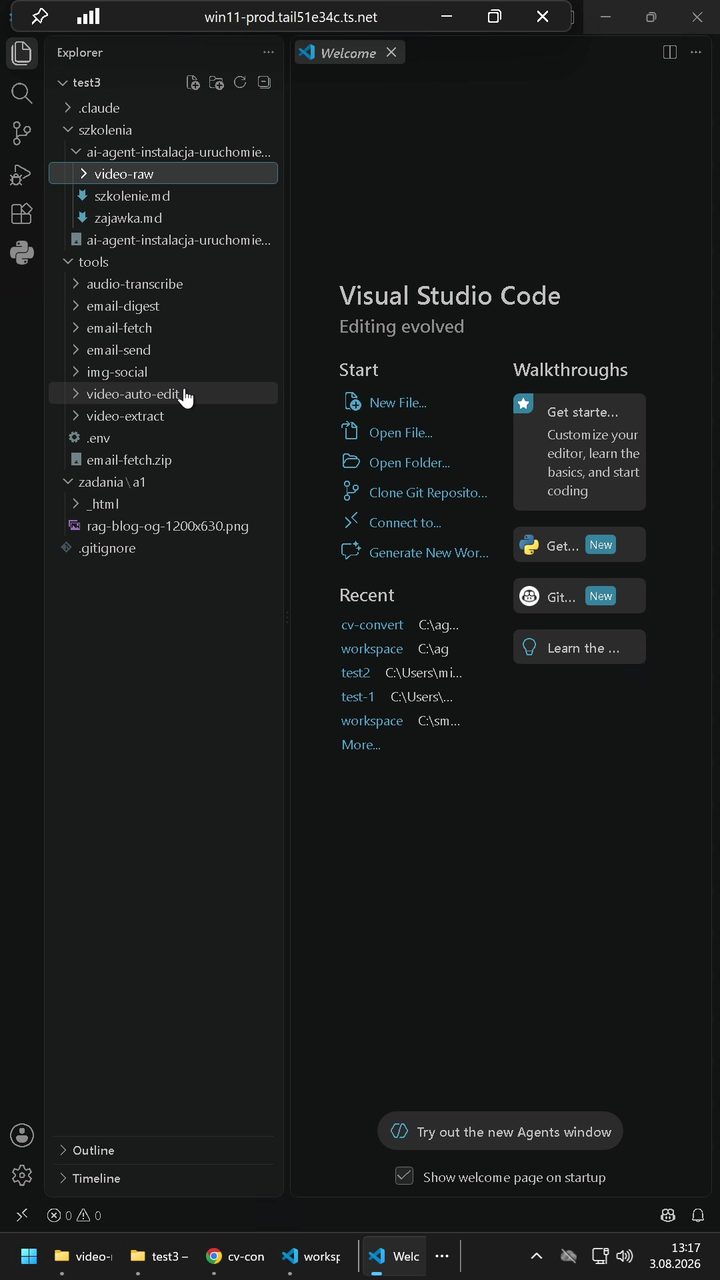Select the Welcome editor tab
Image resolution: width=720 pixels, height=1280 pixels.
coord(349,52)
